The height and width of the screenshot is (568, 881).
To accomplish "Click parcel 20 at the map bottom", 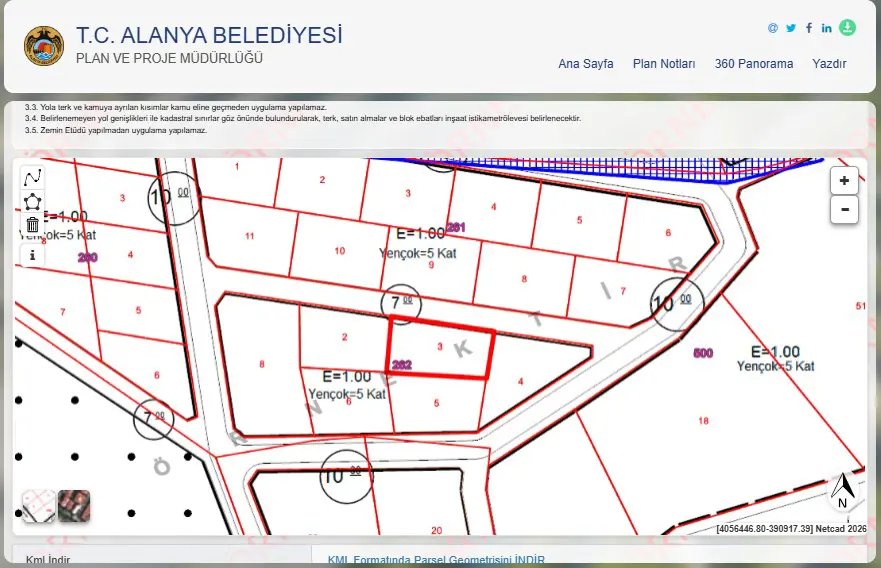I will tap(437, 530).
